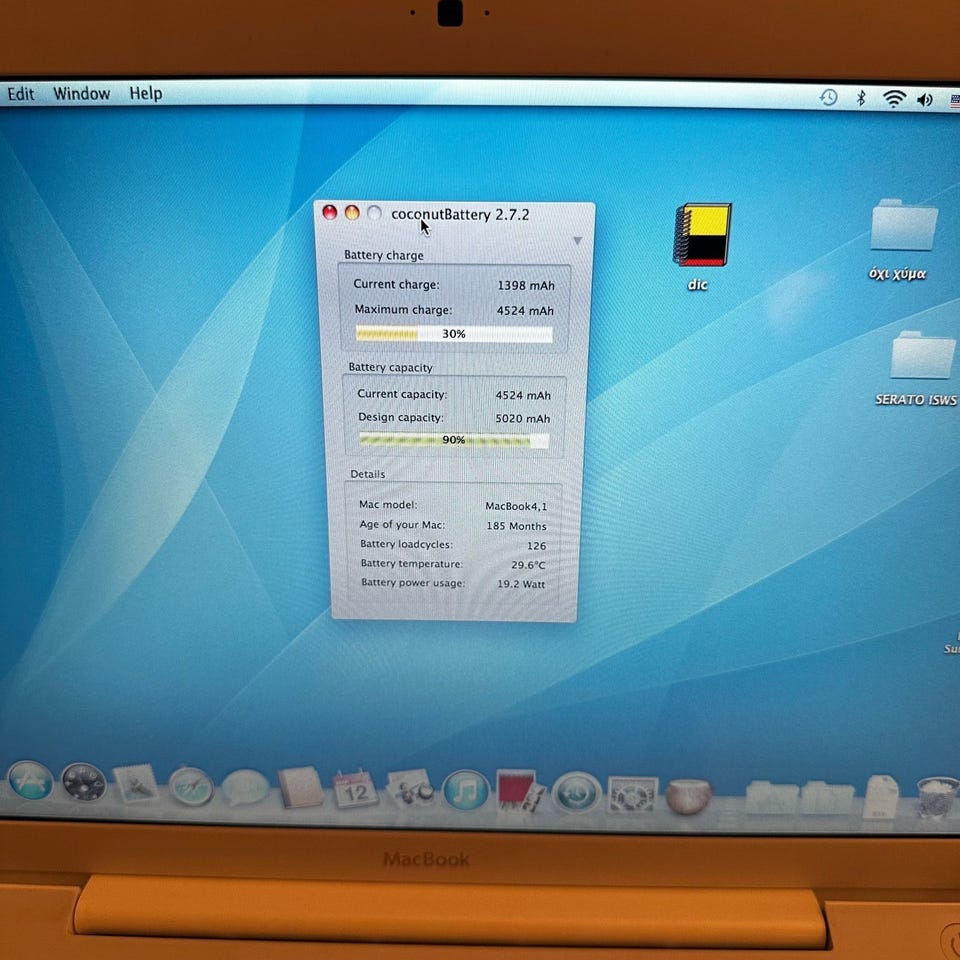Click the 29.6°C value
This screenshot has width=960, height=960.
528,565
